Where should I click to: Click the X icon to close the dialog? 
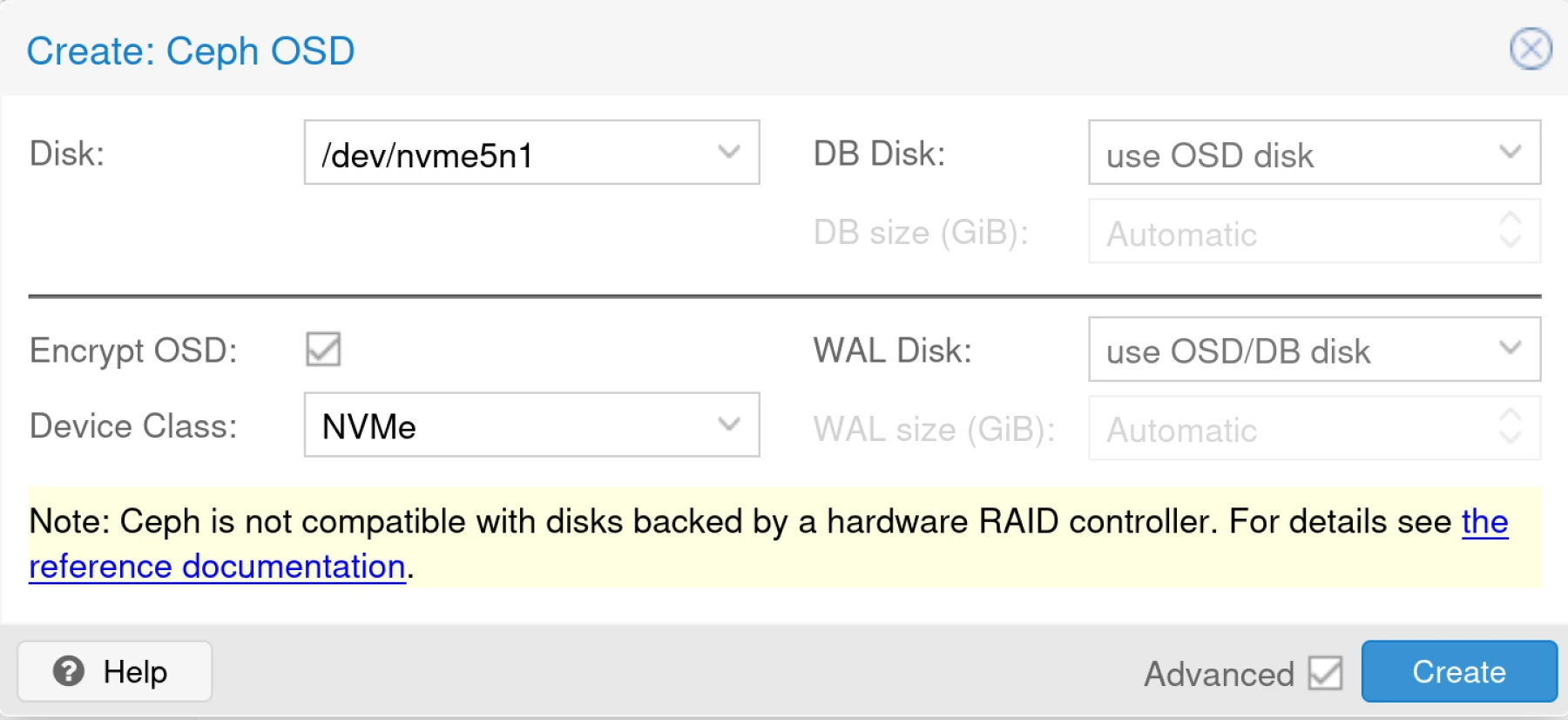click(1531, 50)
